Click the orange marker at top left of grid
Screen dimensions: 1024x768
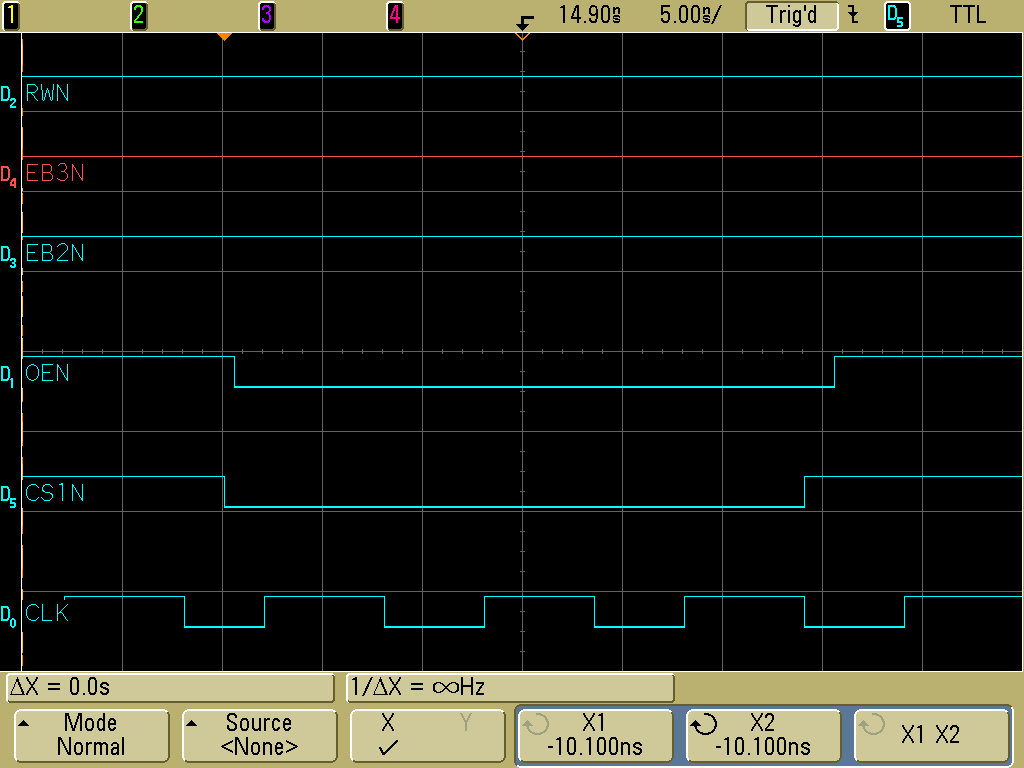225,37
